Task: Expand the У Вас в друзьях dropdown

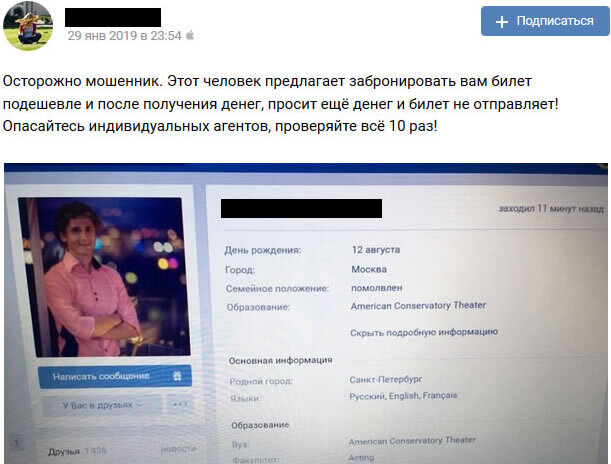Action: [x=101, y=405]
